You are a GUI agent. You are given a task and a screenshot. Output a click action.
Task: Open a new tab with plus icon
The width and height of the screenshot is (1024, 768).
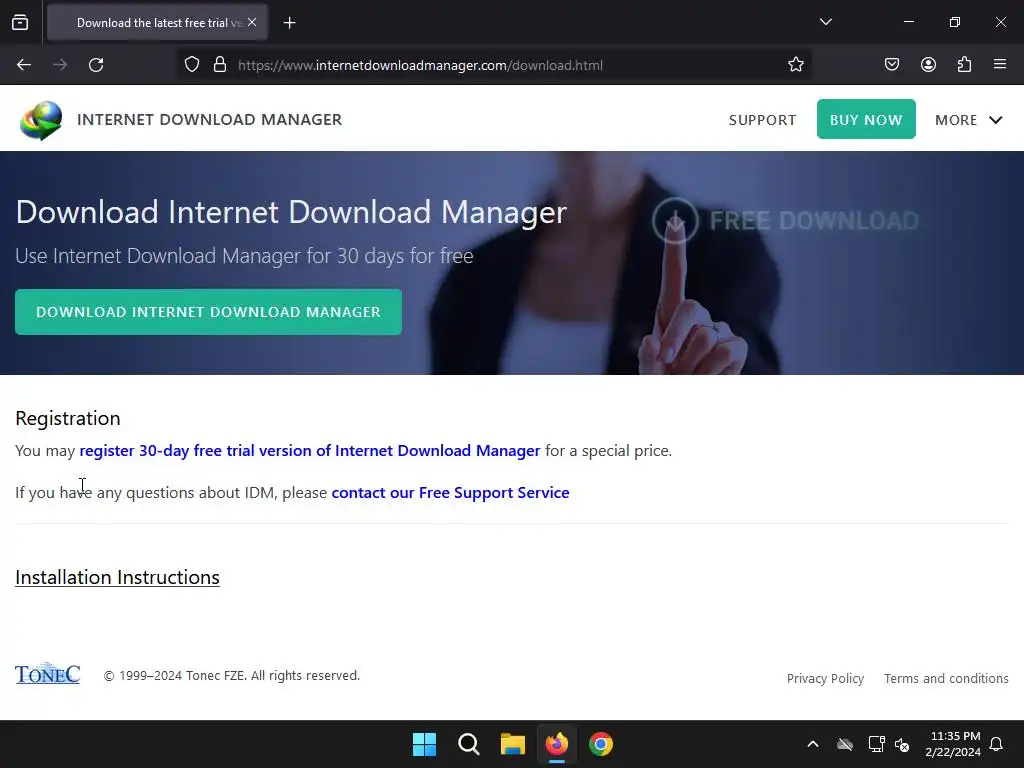289,23
